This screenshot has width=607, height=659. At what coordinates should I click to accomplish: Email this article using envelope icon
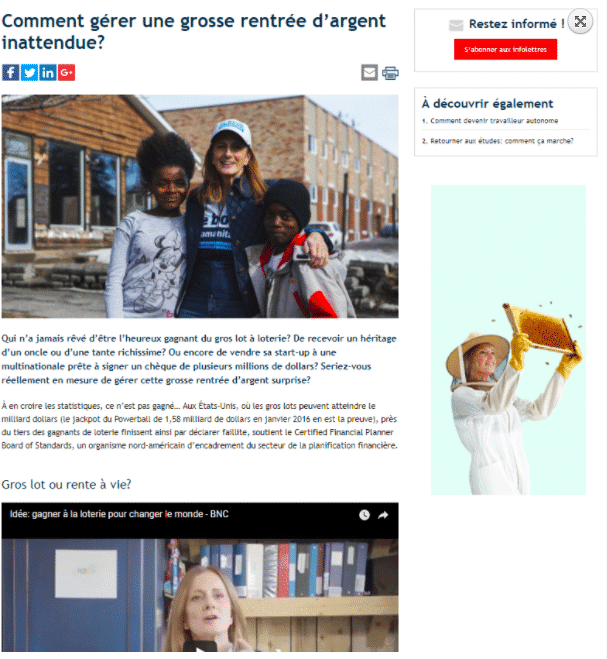click(369, 73)
